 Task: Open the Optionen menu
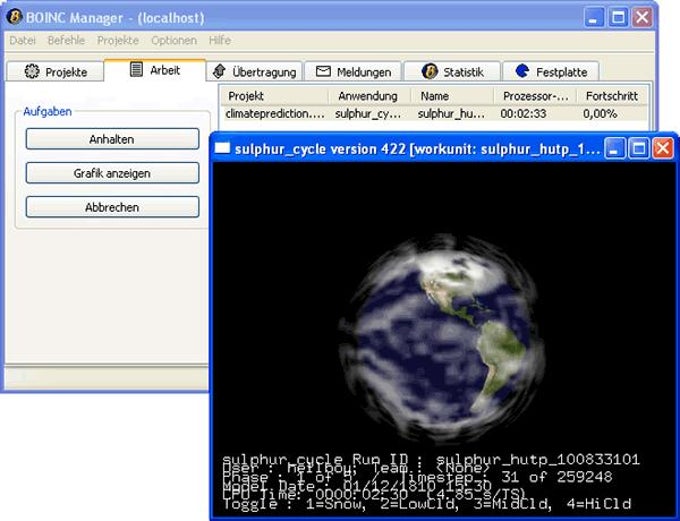(174, 40)
